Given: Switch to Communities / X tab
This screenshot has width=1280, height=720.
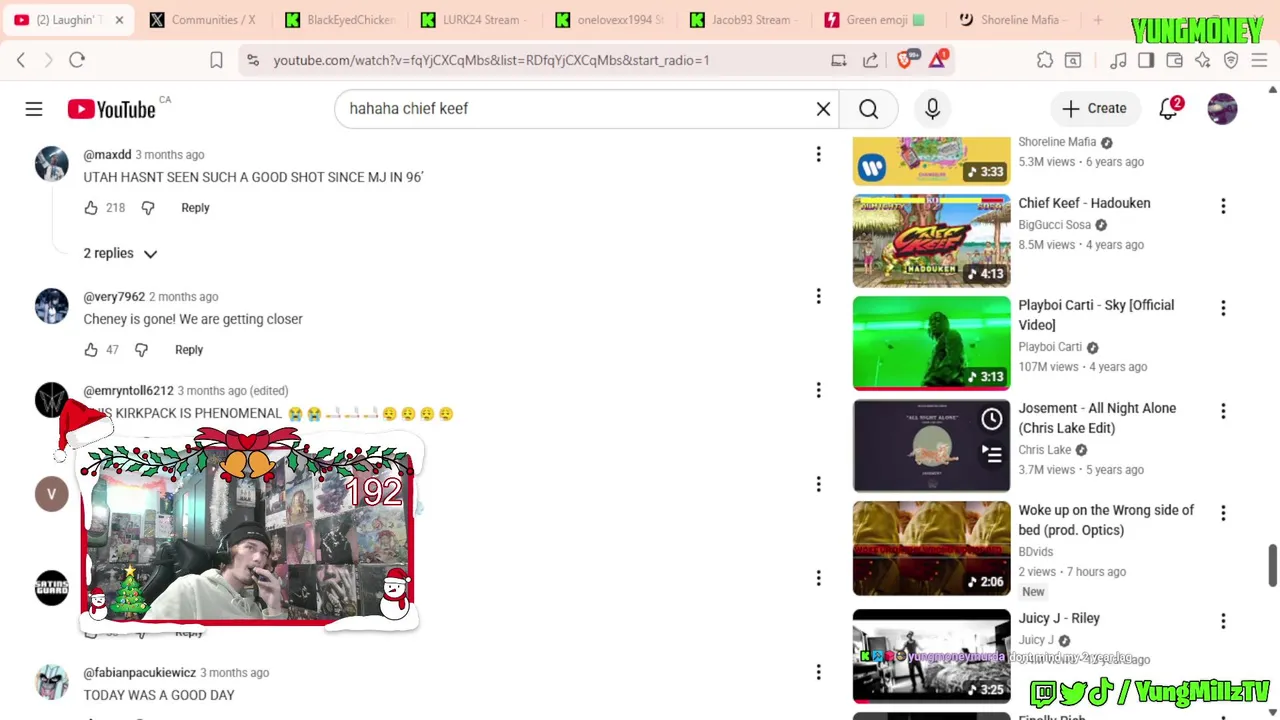Looking at the screenshot, I should tap(203, 20).
